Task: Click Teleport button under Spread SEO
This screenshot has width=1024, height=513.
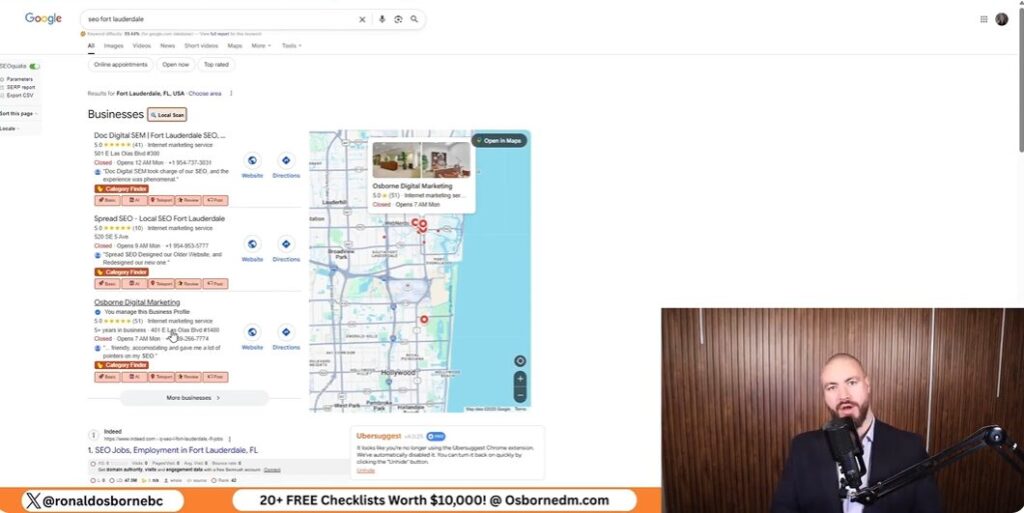Action: (161, 284)
